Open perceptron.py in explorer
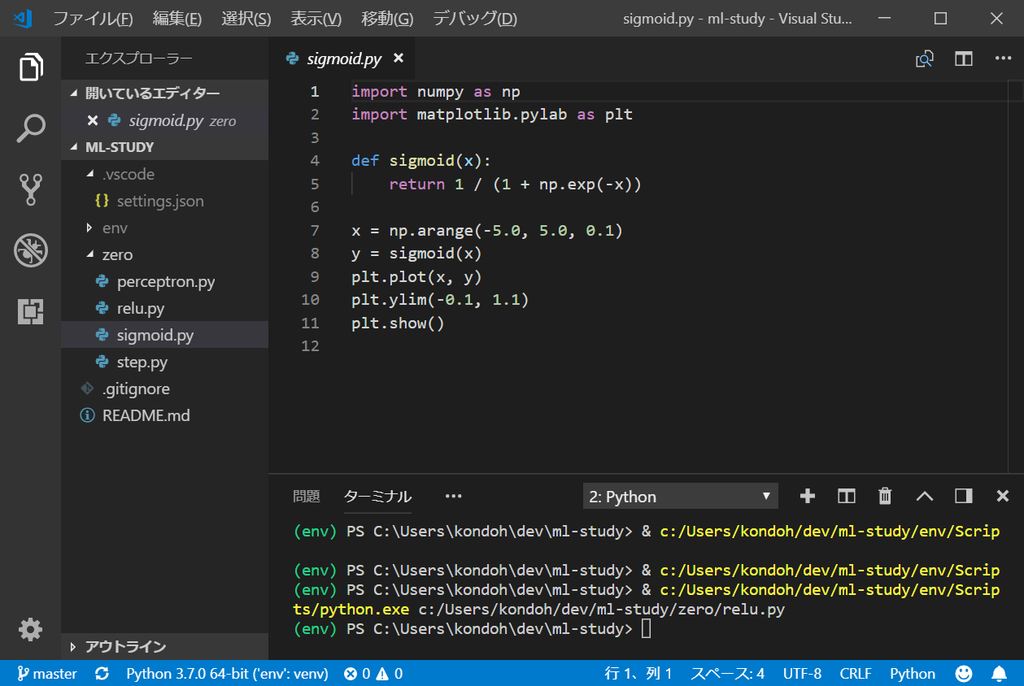 point(165,281)
